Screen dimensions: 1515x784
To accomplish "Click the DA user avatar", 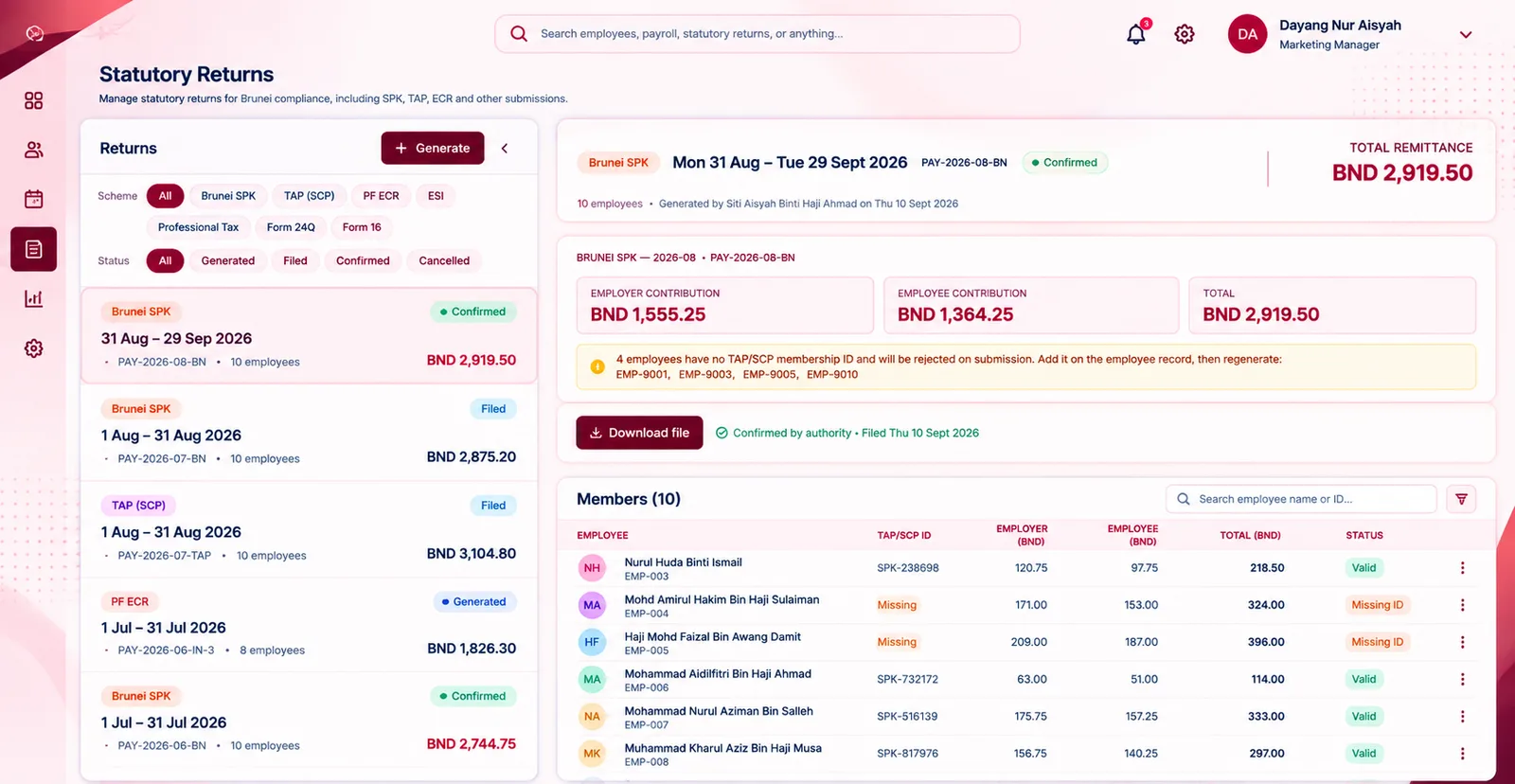I will 1247,34.
